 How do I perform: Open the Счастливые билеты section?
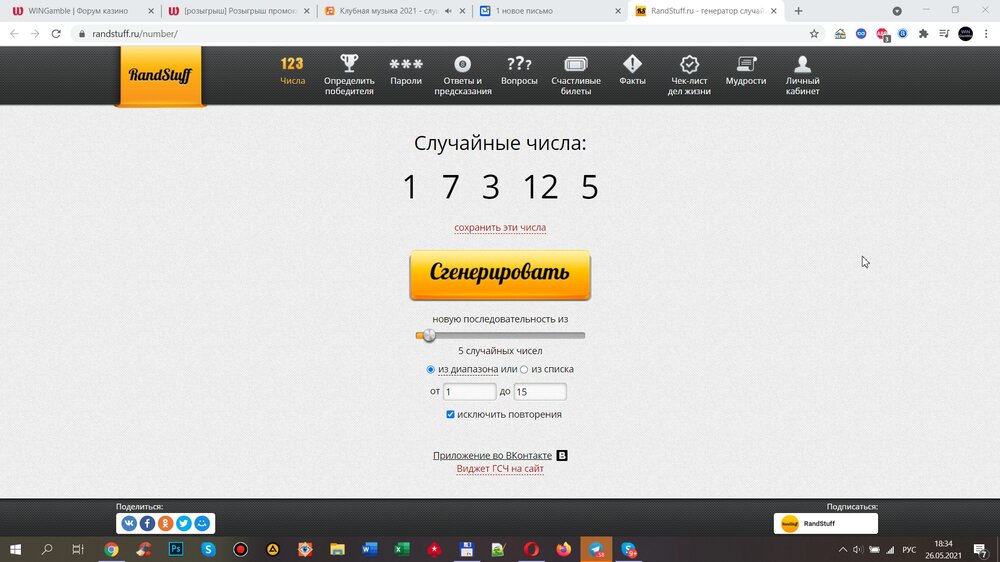pyautogui.click(x=576, y=74)
